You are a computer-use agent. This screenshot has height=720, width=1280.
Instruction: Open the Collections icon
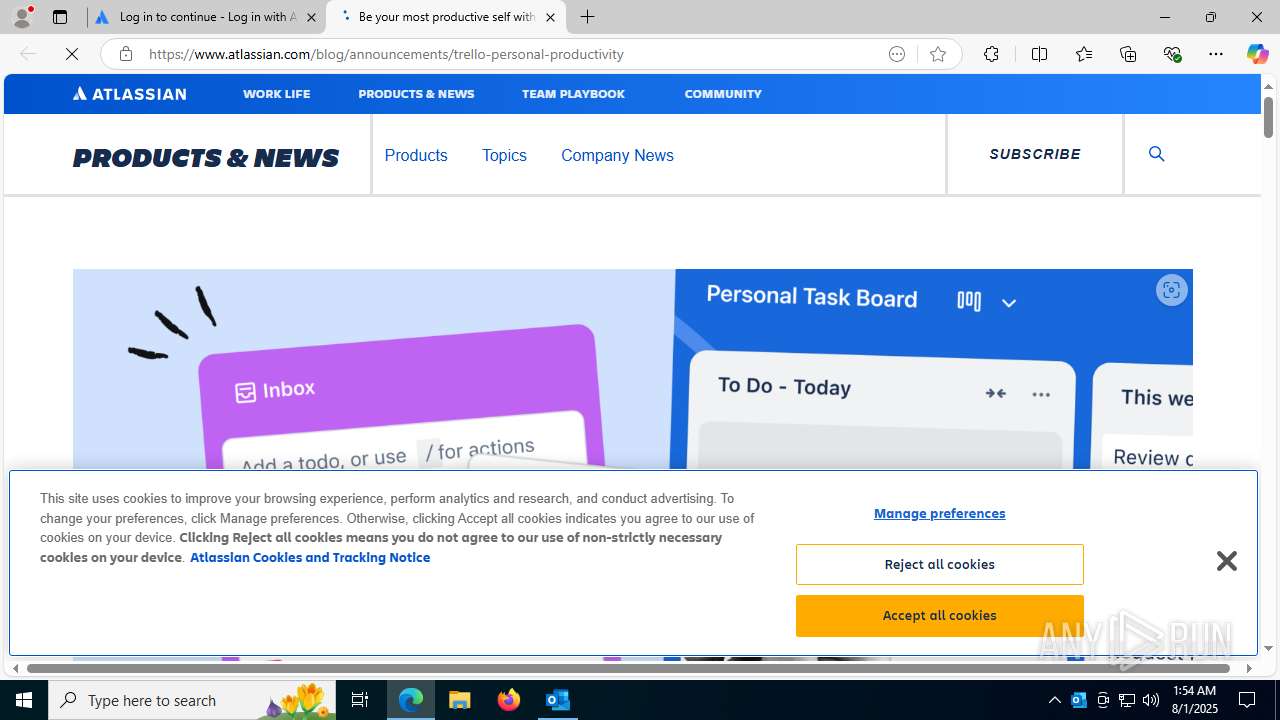click(1128, 54)
